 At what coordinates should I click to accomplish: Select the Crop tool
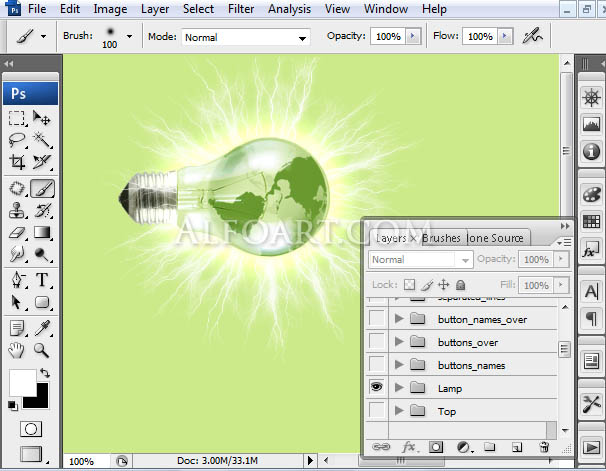click(x=17, y=162)
